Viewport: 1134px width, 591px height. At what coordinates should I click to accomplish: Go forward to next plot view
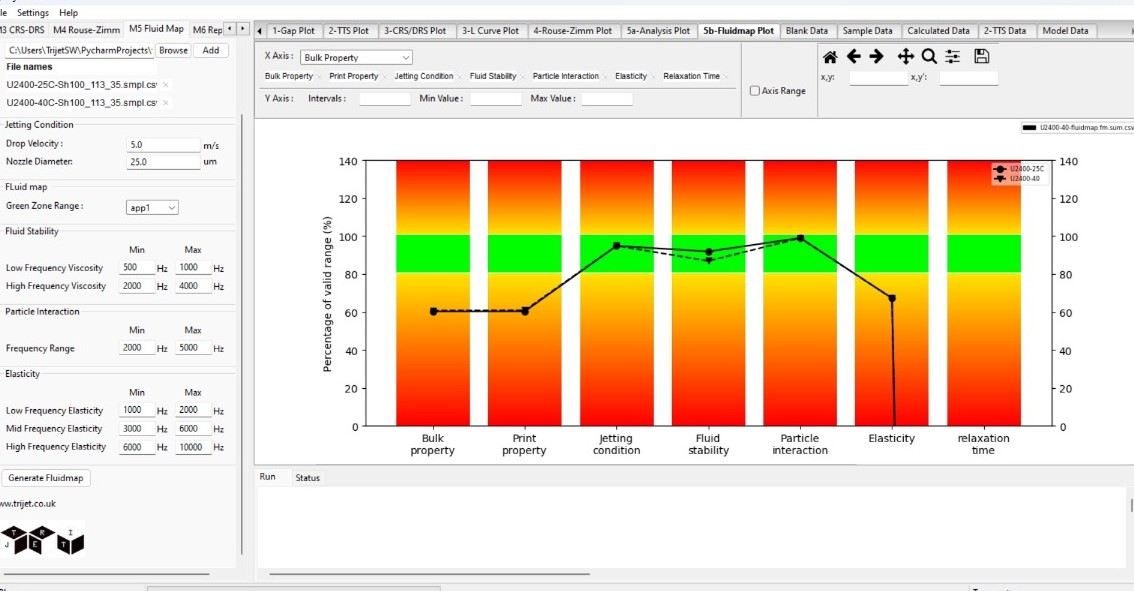[x=877, y=57]
